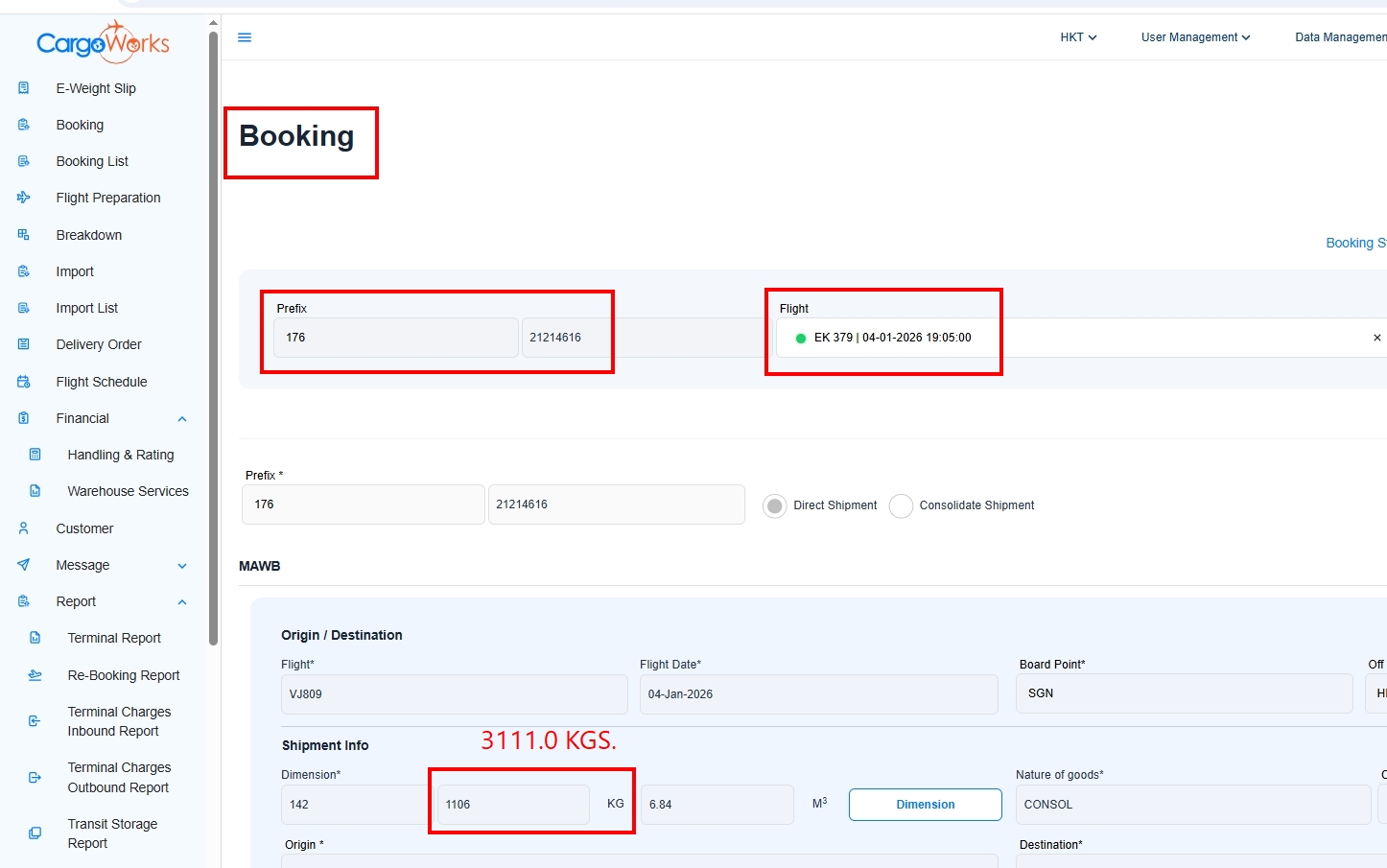The height and width of the screenshot is (868, 1387).
Task: Expand the Message sidebar section
Action: click(182, 566)
